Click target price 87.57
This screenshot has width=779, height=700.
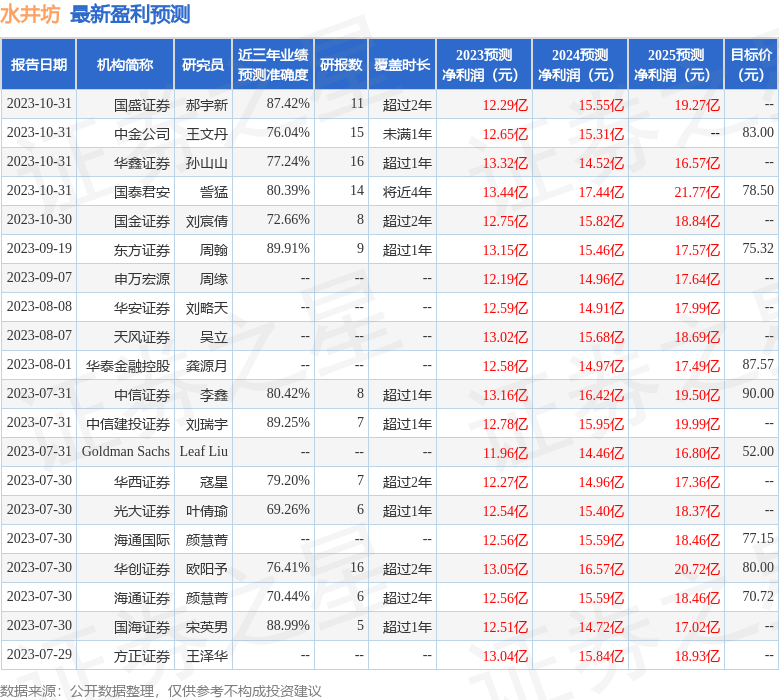[x=758, y=364]
